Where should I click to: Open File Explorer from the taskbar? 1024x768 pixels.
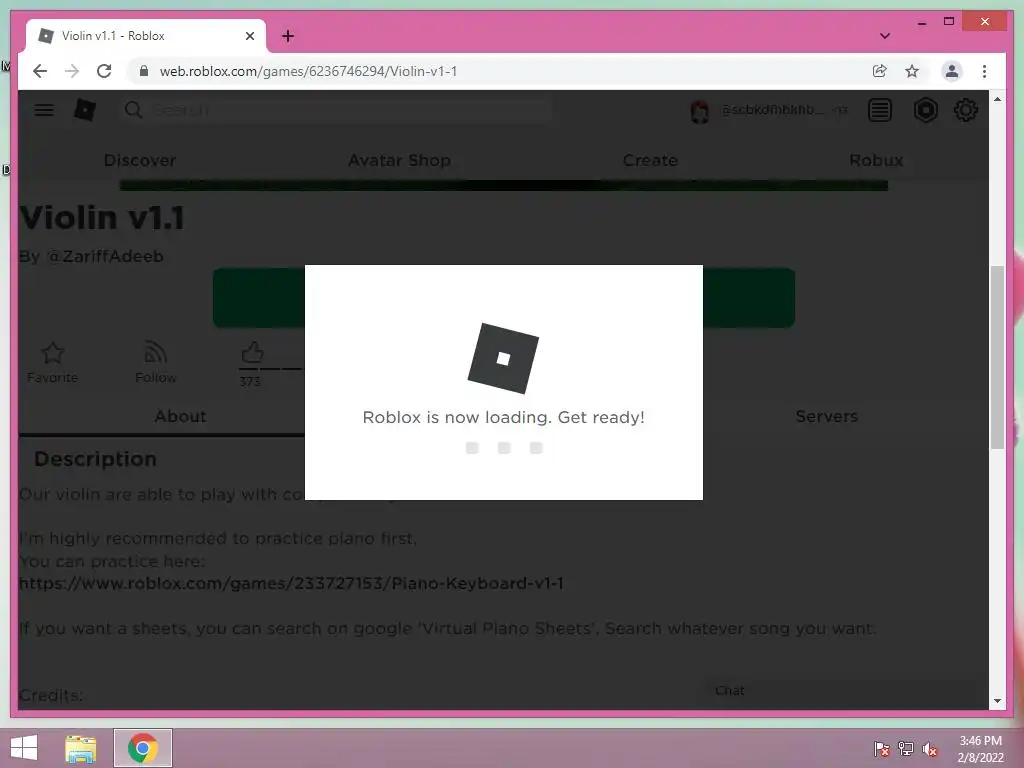click(x=81, y=748)
